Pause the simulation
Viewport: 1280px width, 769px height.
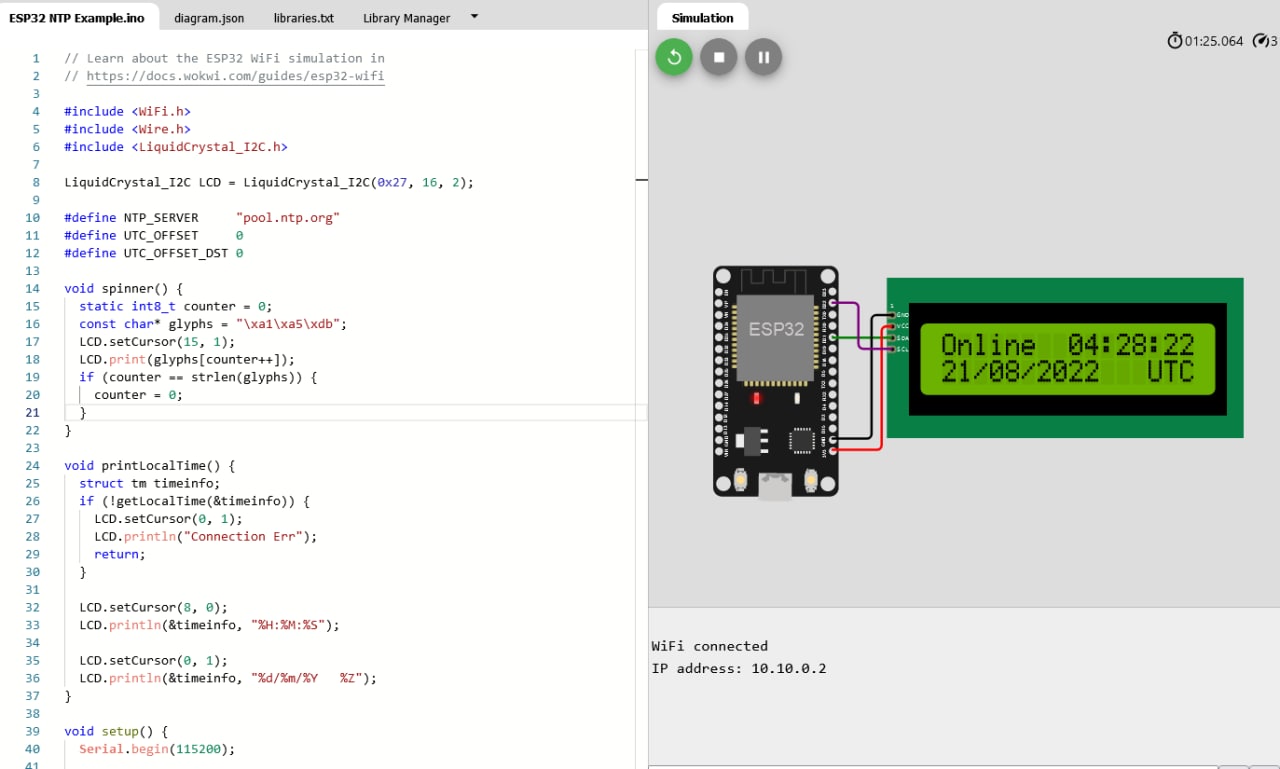(x=763, y=57)
